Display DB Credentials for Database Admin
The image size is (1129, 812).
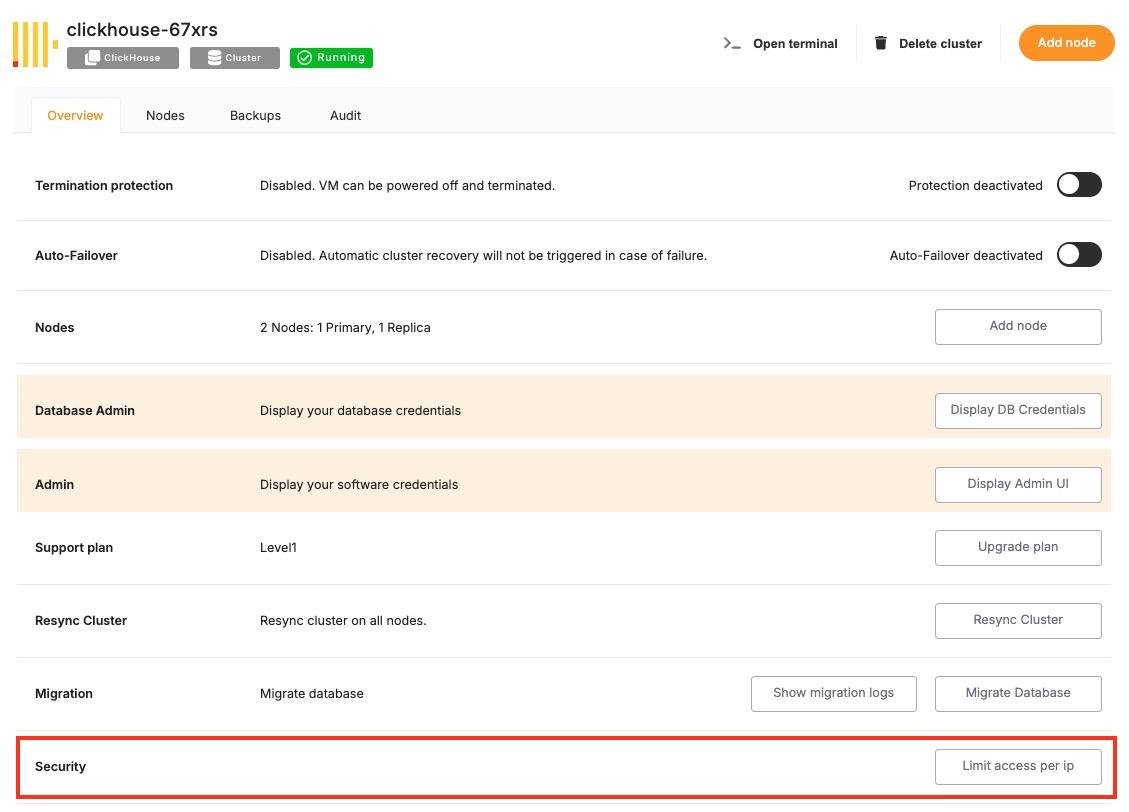(1017, 410)
